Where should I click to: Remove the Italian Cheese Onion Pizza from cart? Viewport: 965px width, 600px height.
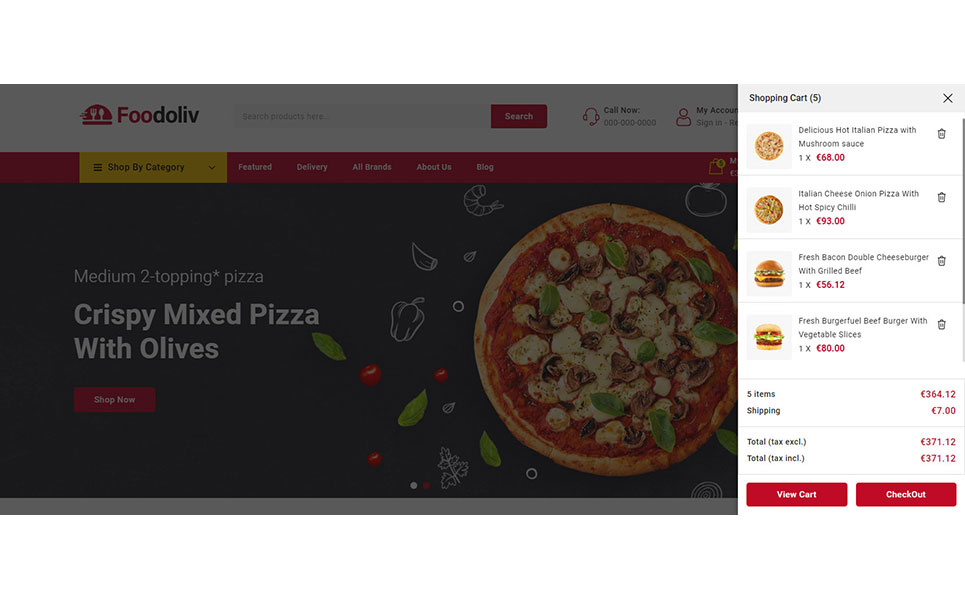pos(941,198)
